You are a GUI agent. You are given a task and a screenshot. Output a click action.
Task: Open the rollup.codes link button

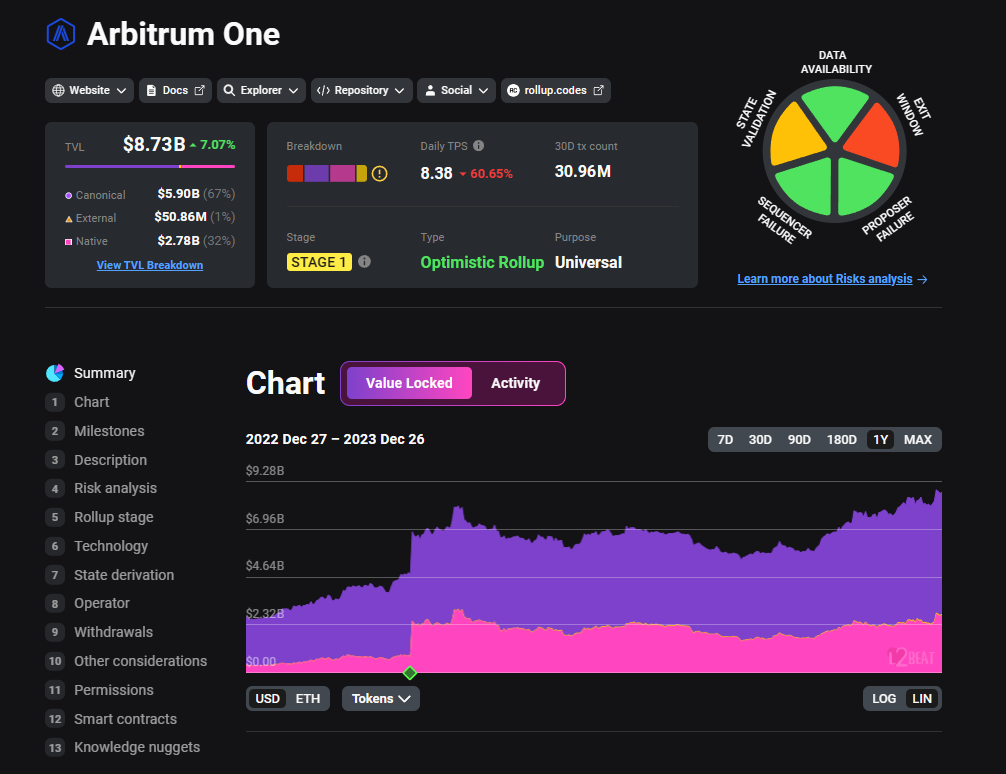(x=556, y=90)
